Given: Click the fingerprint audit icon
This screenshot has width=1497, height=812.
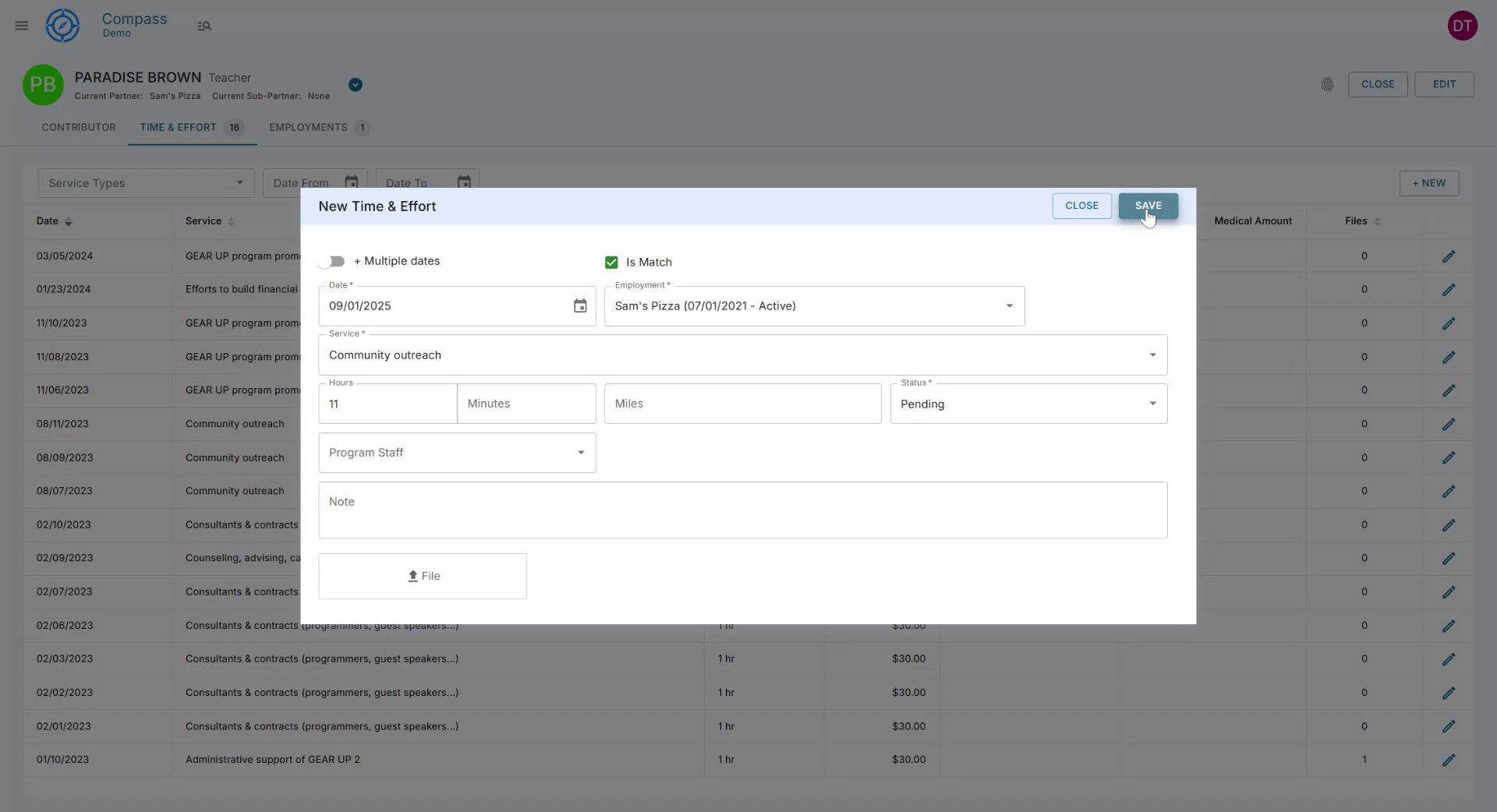Looking at the screenshot, I should tap(1328, 84).
